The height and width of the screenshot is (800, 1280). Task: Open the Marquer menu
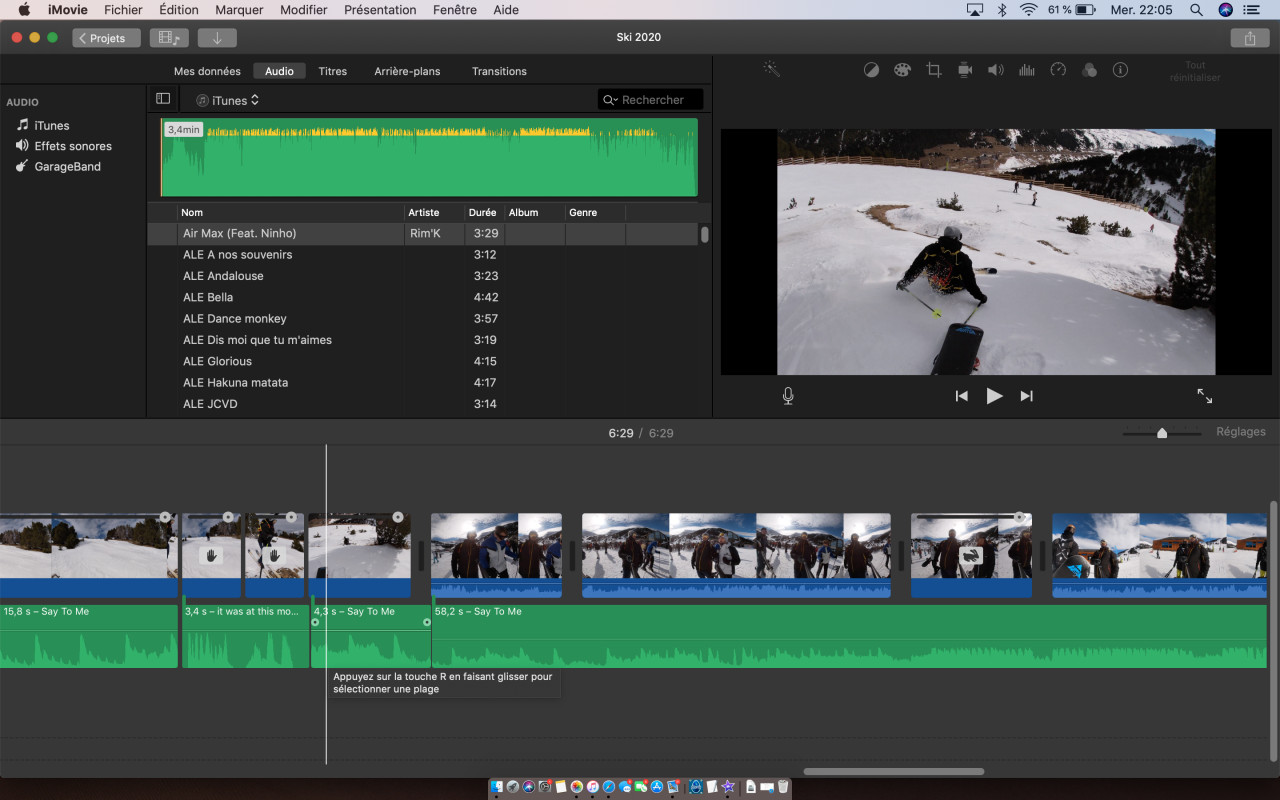click(239, 10)
